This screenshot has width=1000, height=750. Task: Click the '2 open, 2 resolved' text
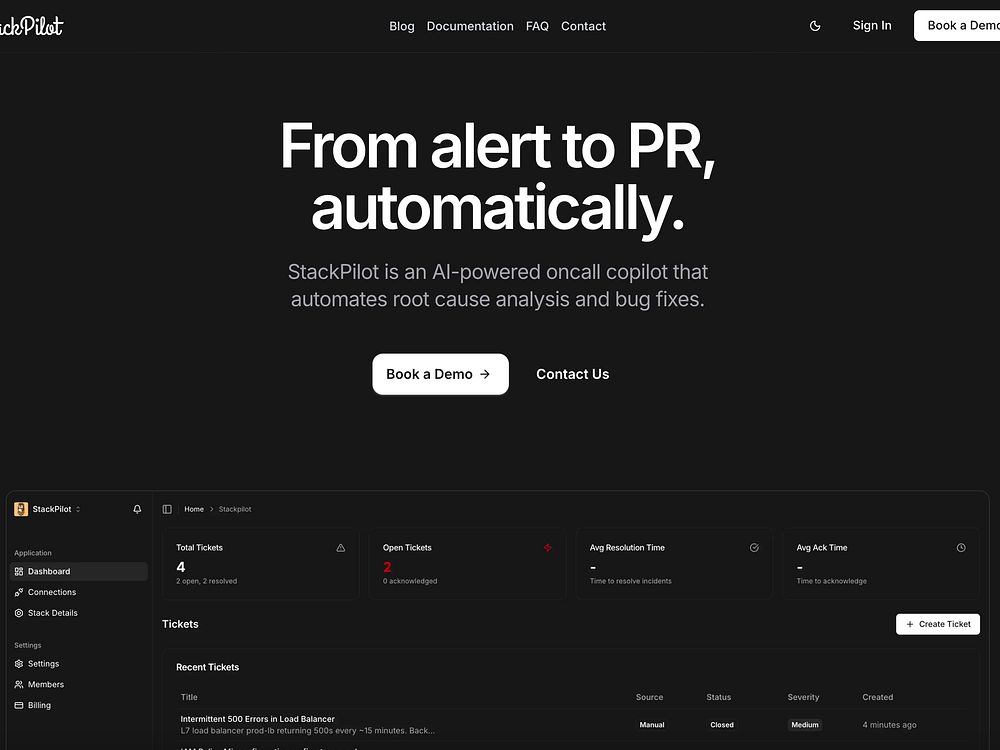coord(207,581)
